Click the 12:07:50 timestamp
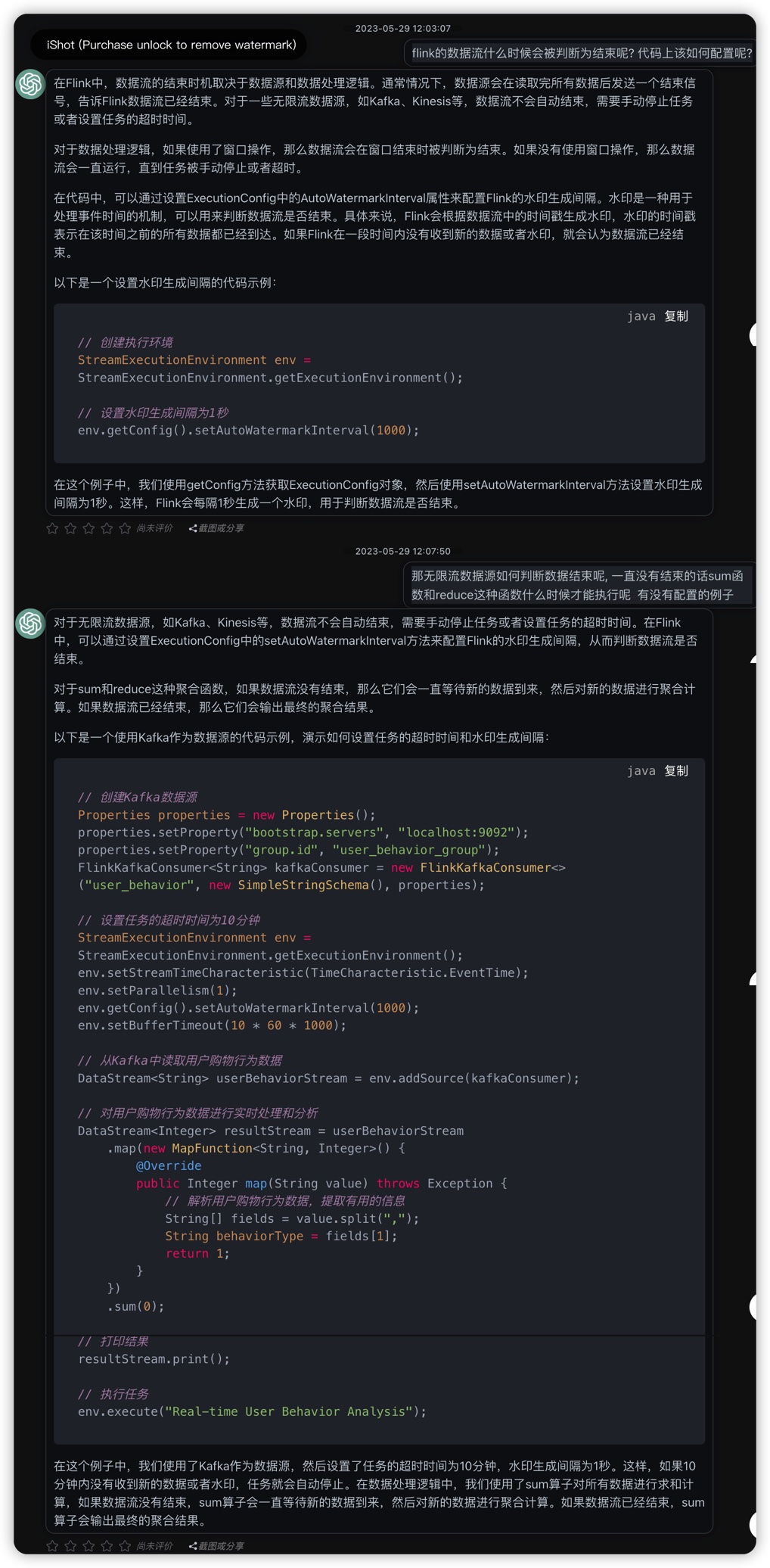This screenshot has height=1568, width=770. 402,551
